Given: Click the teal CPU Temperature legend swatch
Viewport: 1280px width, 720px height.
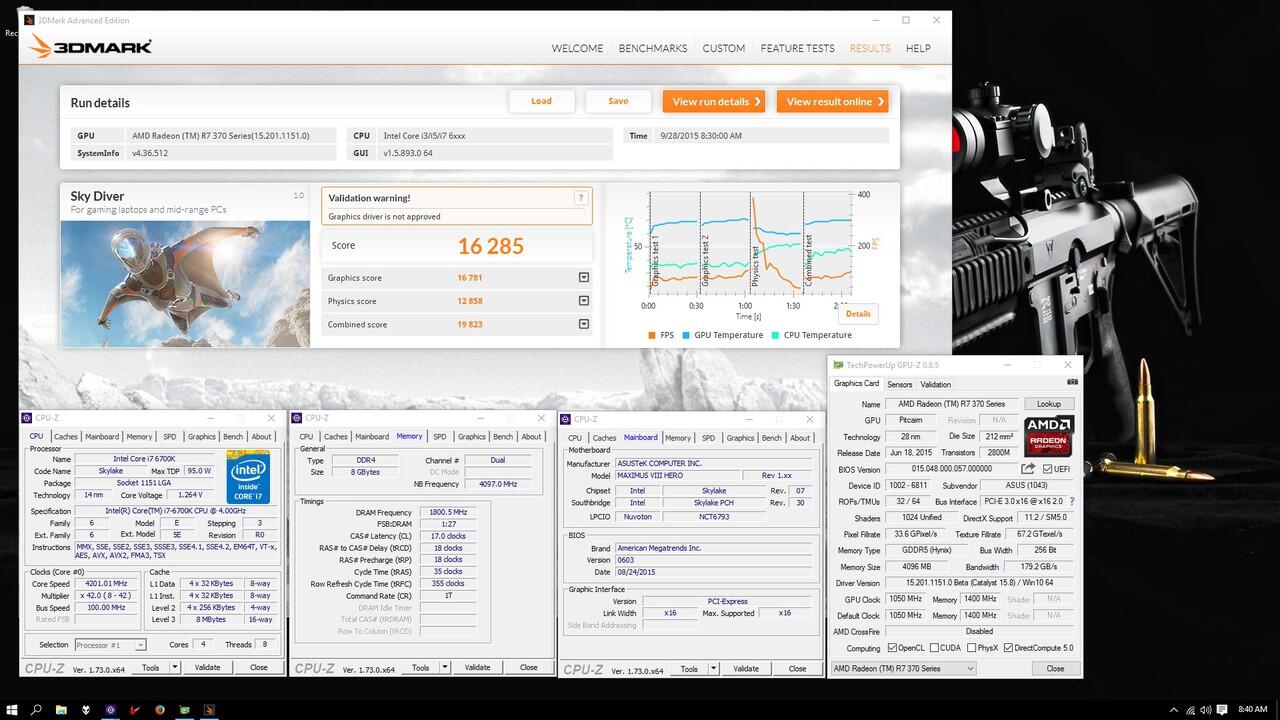Looking at the screenshot, I should coord(775,335).
